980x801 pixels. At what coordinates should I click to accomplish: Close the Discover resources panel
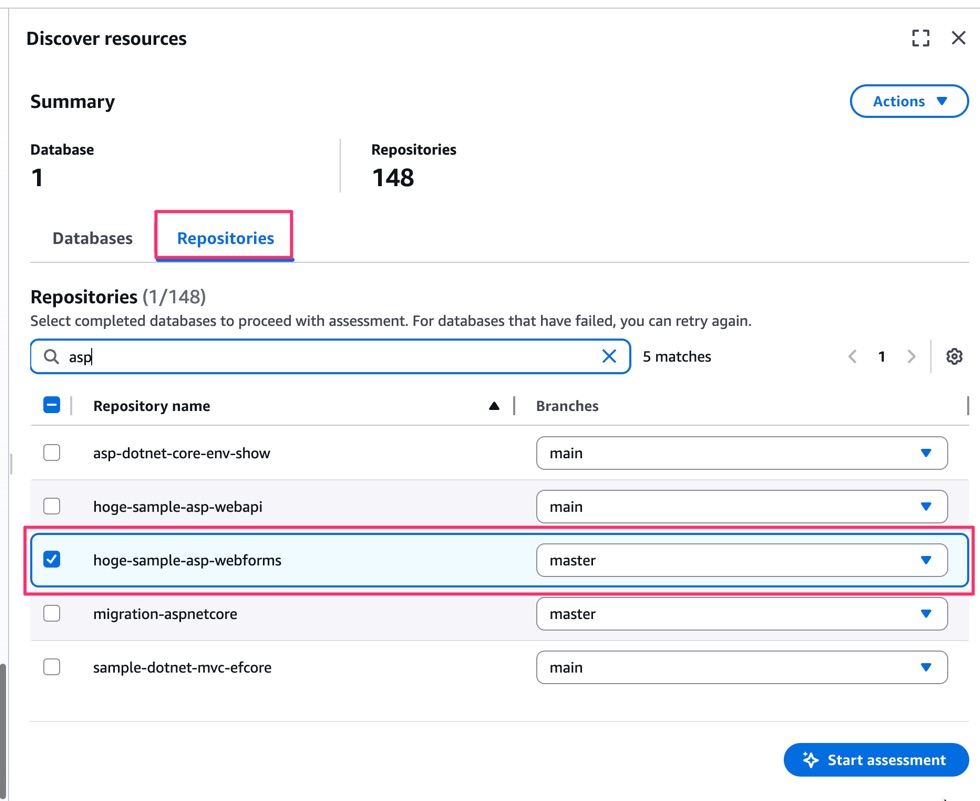[x=958, y=38]
